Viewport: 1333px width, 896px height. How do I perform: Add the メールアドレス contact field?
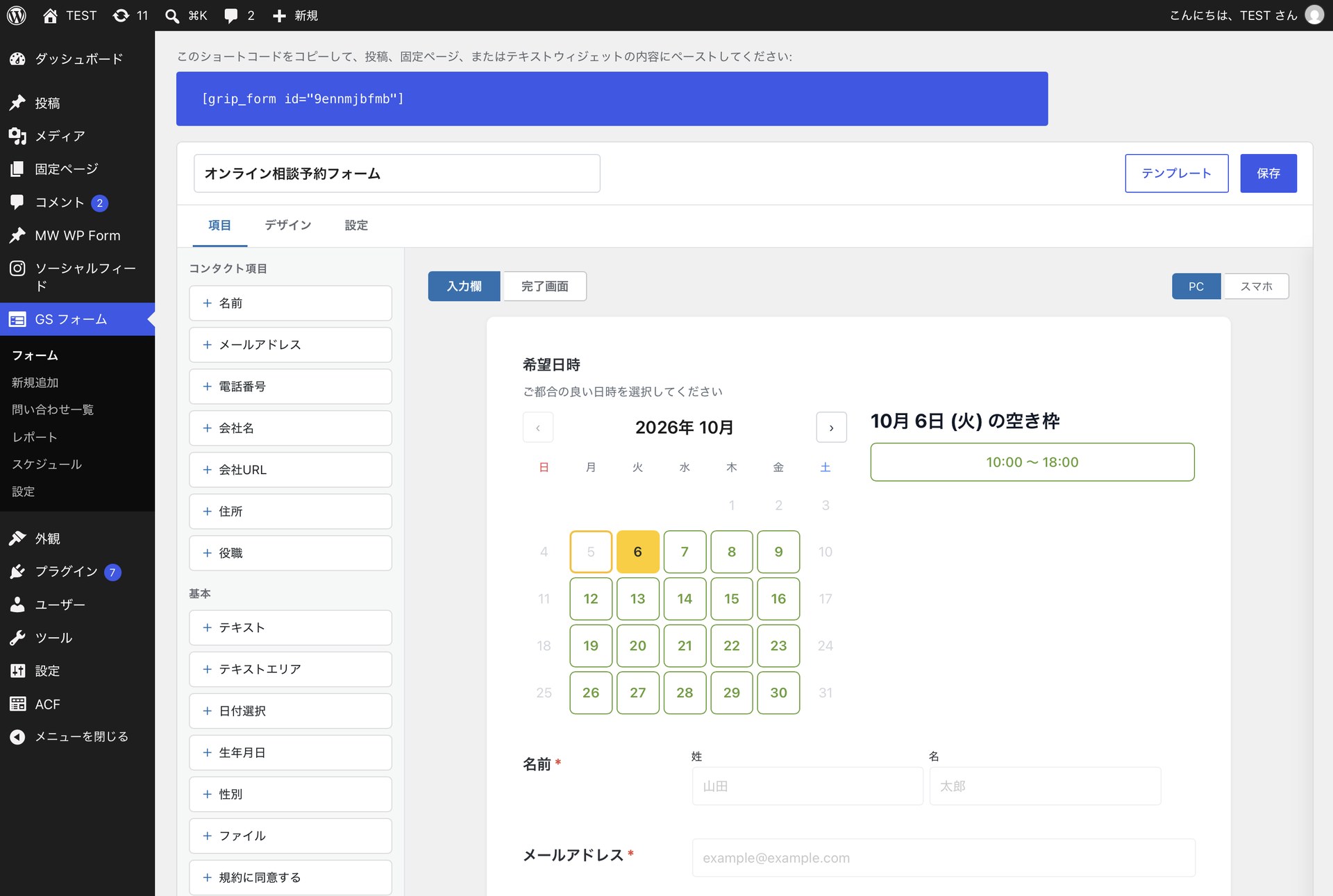(x=290, y=345)
